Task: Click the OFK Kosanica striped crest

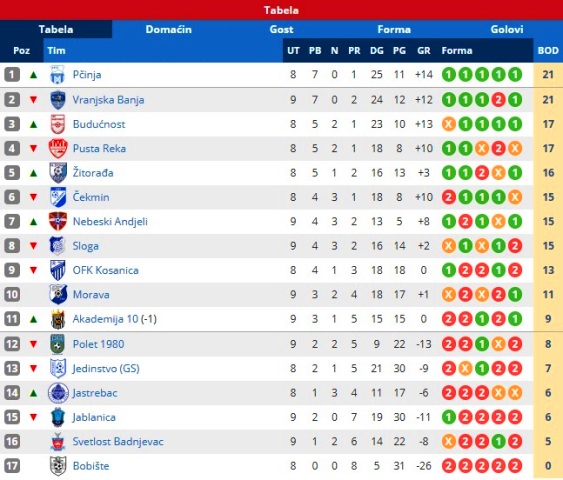Action: click(58, 270)
